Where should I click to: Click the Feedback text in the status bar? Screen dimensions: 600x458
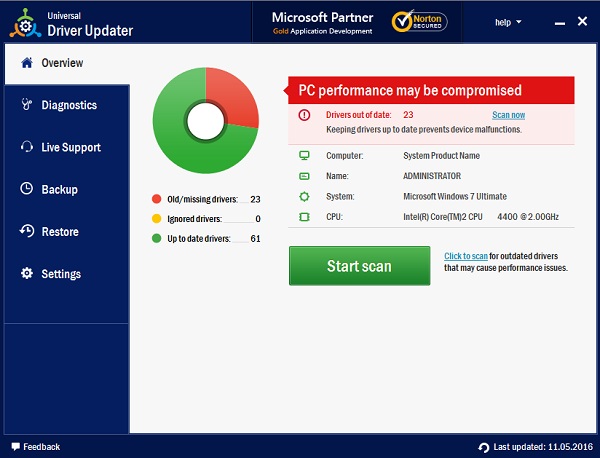pos(41,446)
